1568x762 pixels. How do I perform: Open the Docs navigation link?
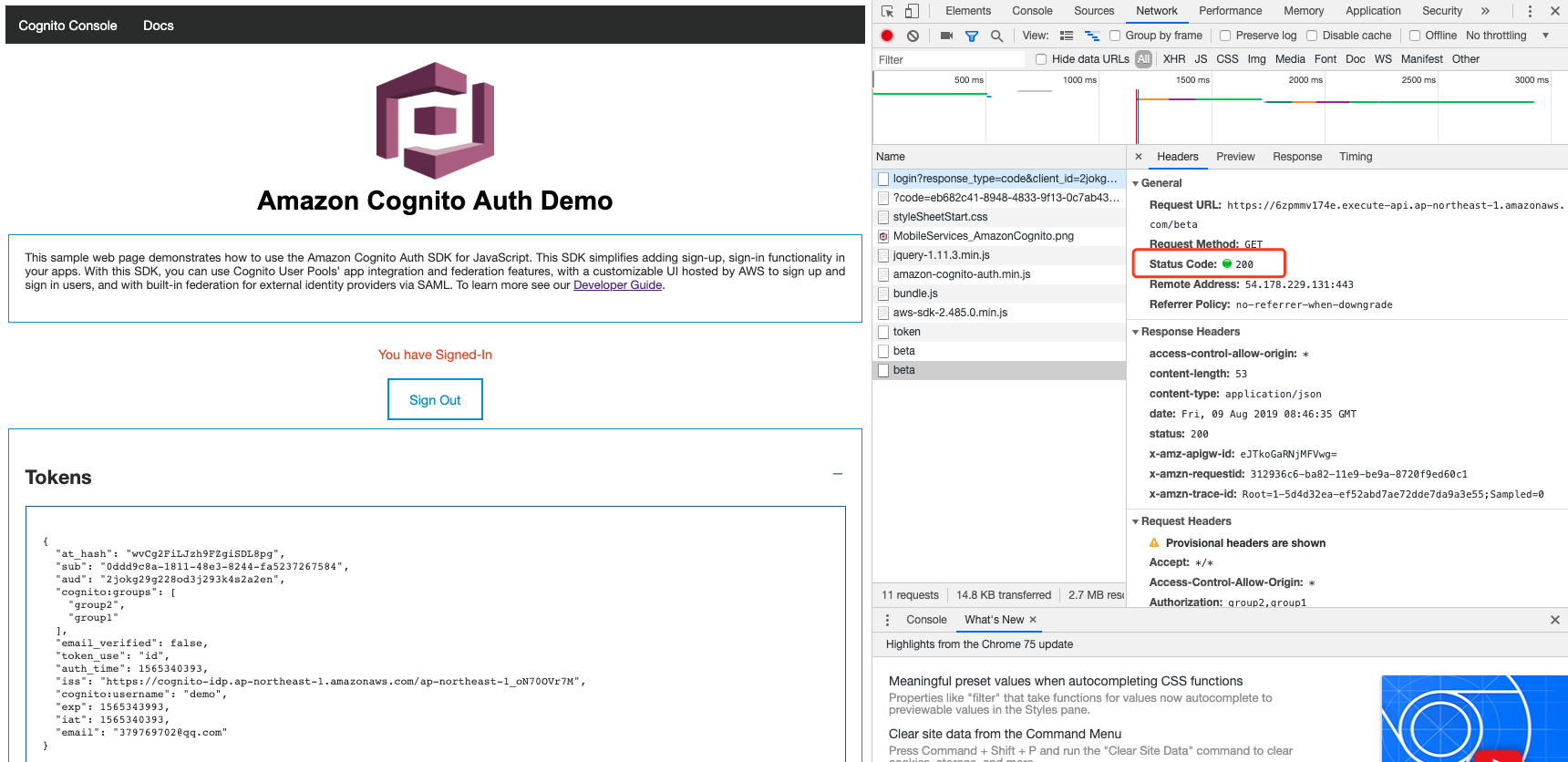point(159,26)
